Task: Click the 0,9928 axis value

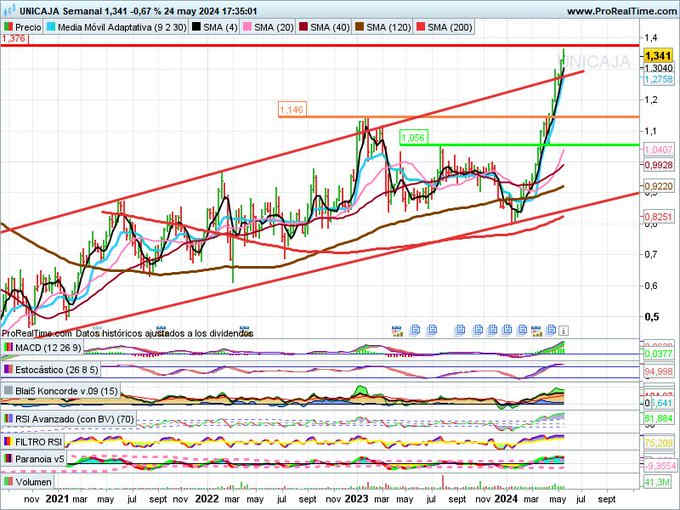Action: pyautogui.click(x=658, y=165)
